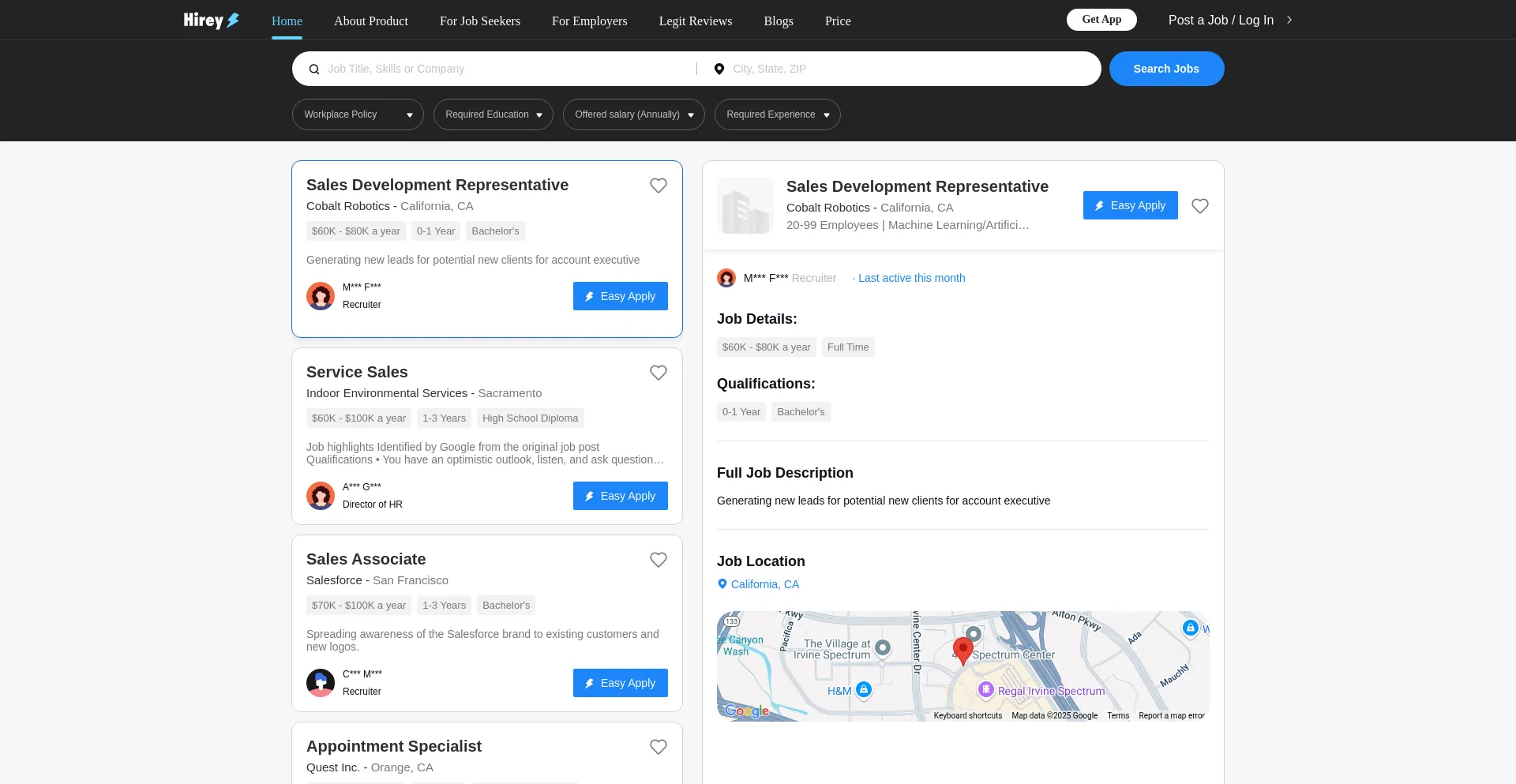Click $60K - $100K a year tag

[359, 418]
